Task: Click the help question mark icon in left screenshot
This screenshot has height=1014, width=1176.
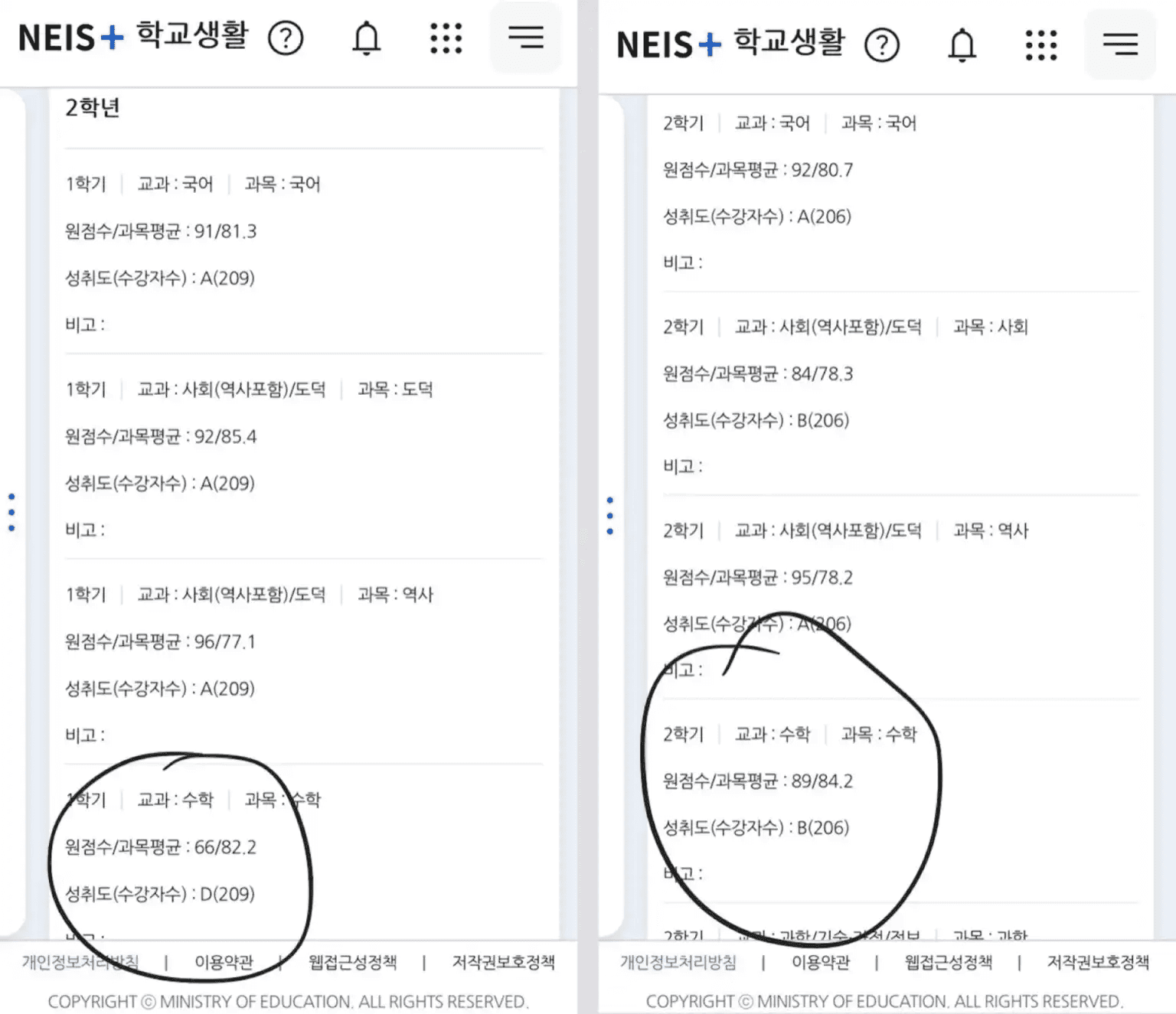Action: pyautogui.click(x=286, y=37)
